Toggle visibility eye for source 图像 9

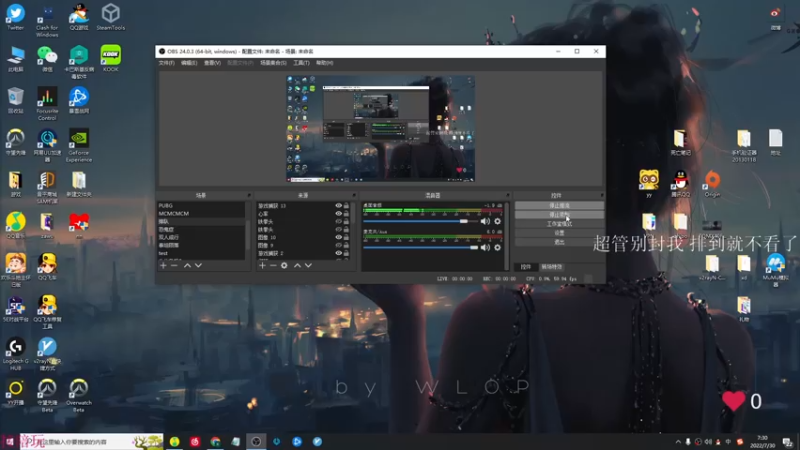click(338, 245)
